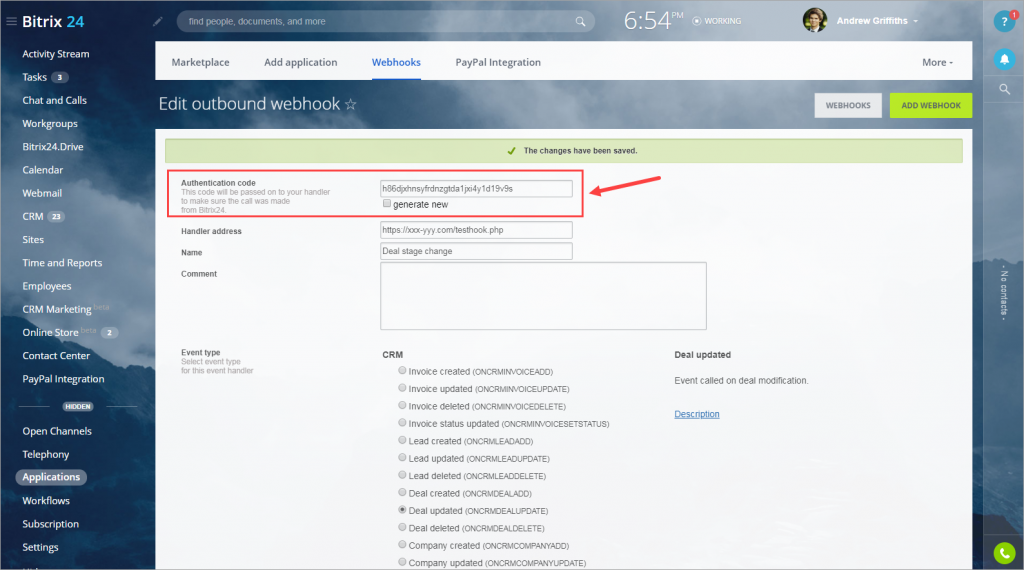Click the ADD WEBHOOK button
Viewport: 1024px width, 570px height.
click(x=931, y=105)
